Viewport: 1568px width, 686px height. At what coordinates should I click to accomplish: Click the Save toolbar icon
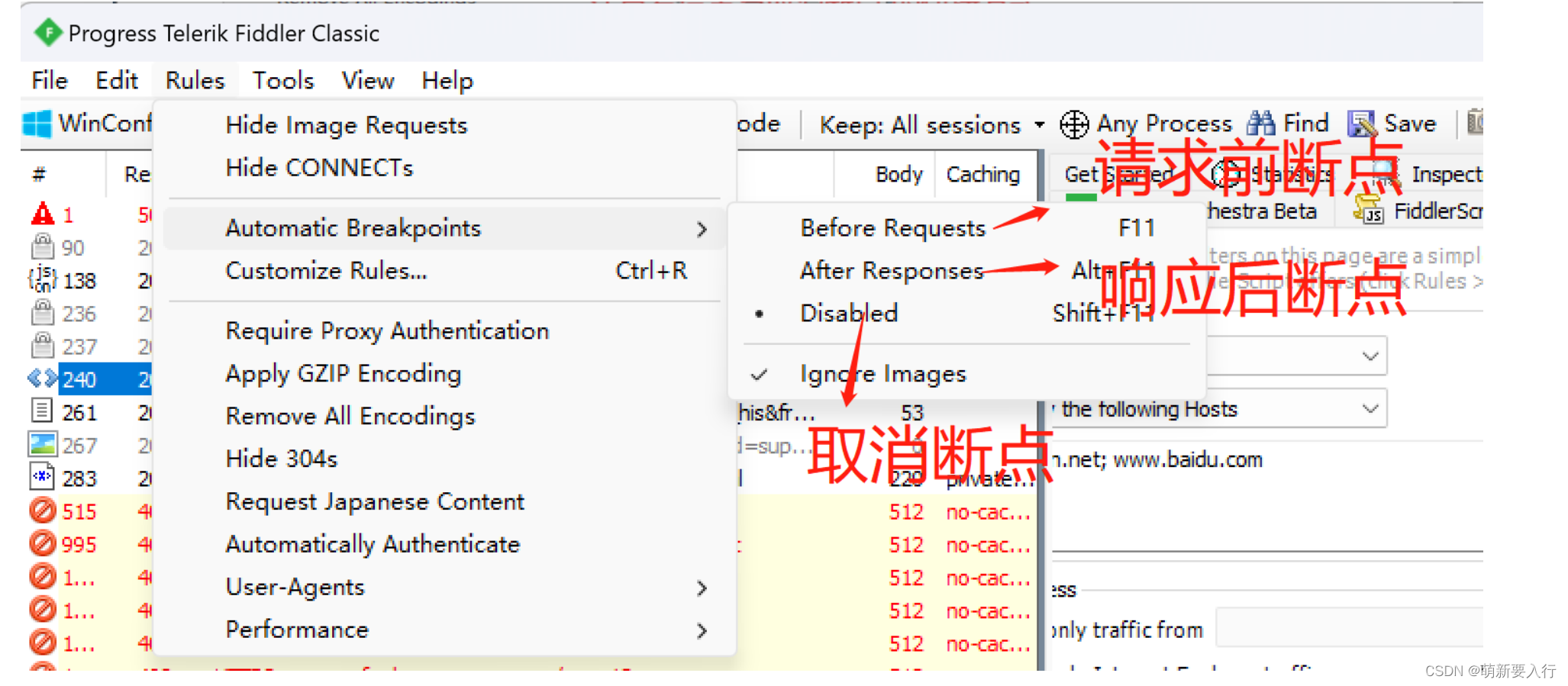pos(1361,124)
